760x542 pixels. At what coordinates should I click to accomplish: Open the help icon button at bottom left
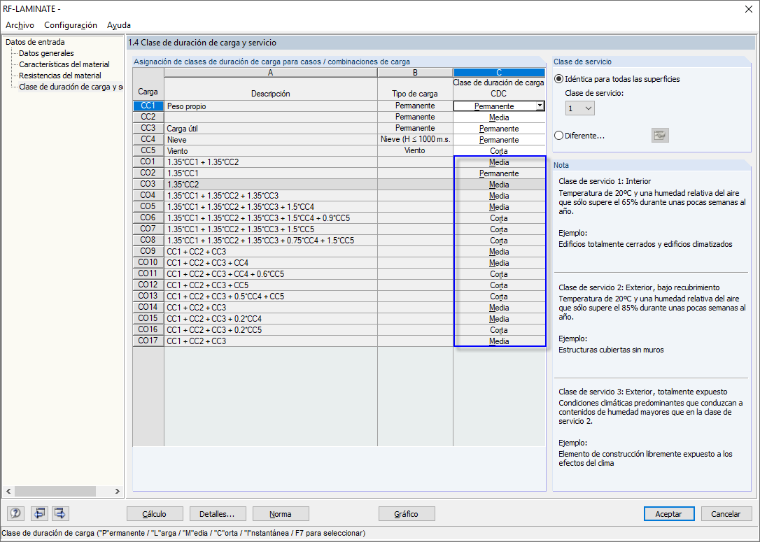pos(16,513)
